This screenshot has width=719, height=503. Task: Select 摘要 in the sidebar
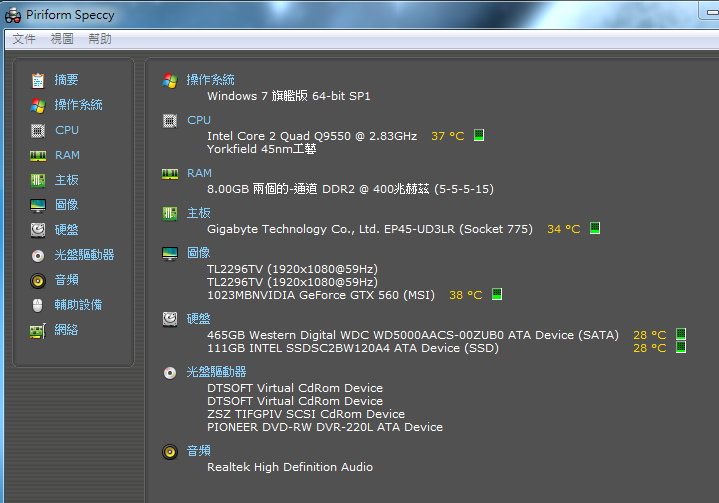[x=66, y=80]
